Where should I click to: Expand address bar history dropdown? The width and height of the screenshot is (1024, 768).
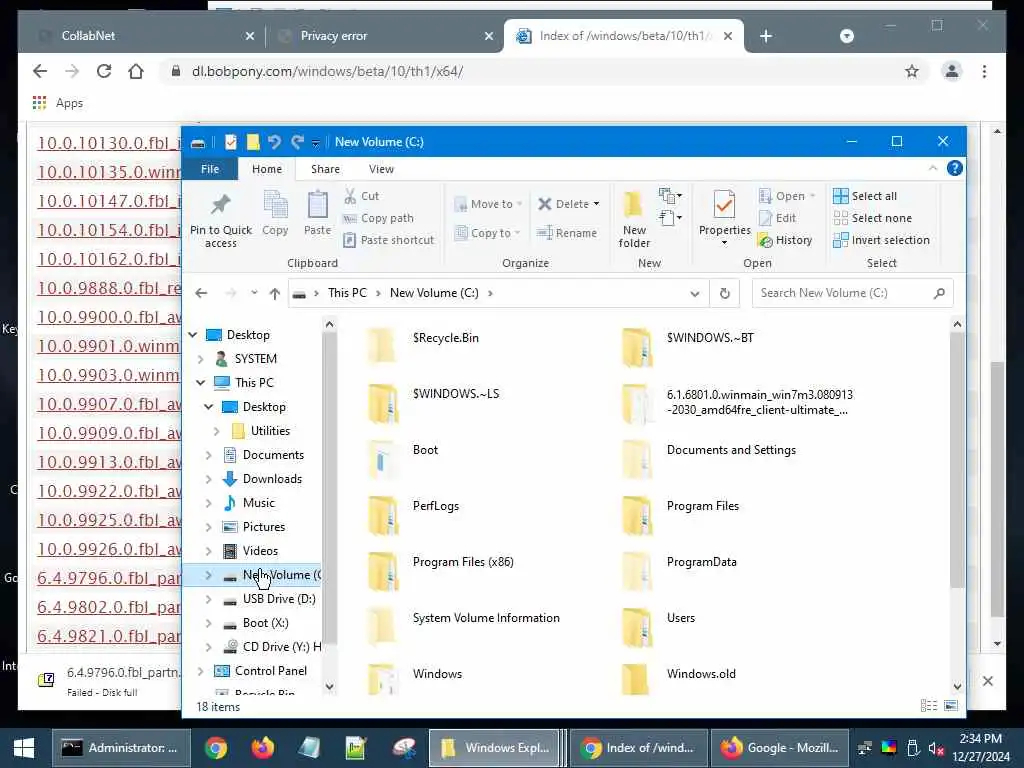point(695,294)
